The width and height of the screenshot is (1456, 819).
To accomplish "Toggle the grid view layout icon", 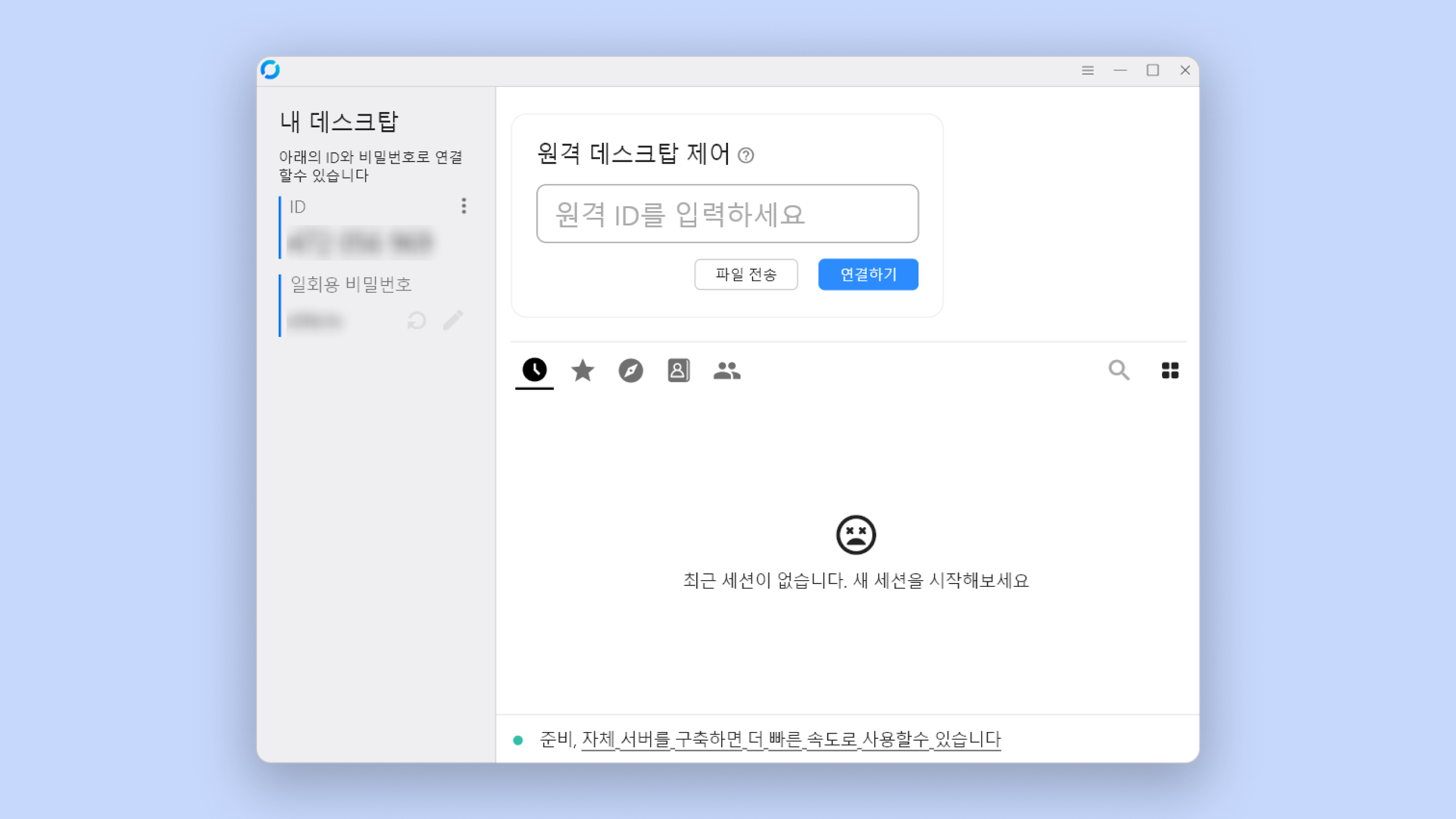I will [x=1170, y=370].
